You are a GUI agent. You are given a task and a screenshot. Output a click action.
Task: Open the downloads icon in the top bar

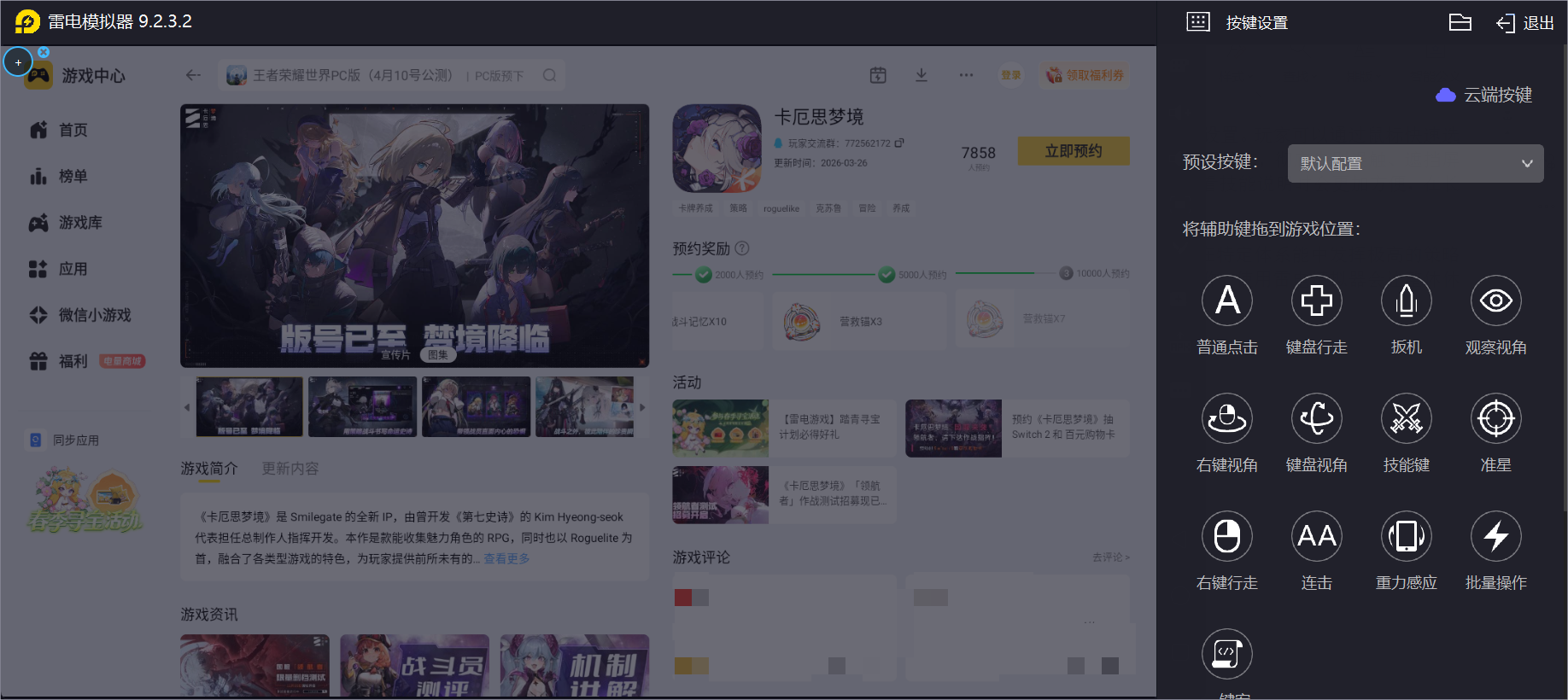(x=921, y=75)
